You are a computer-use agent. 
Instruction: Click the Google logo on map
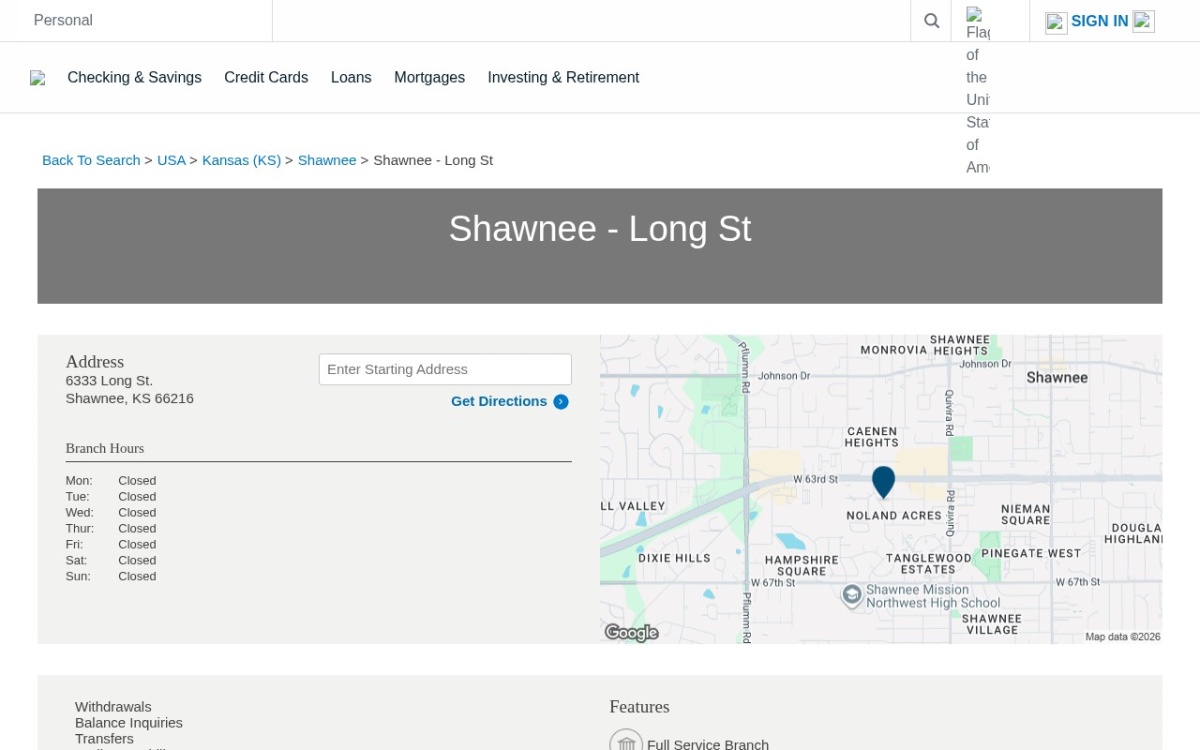click(x=631, y=632)
